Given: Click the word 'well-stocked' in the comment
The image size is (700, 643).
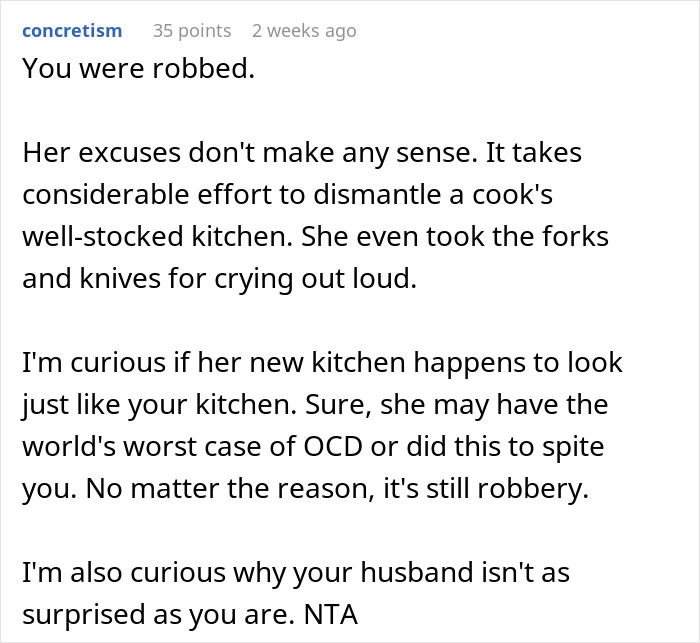Looking at the screenshot, I should (x=103, y=236).
